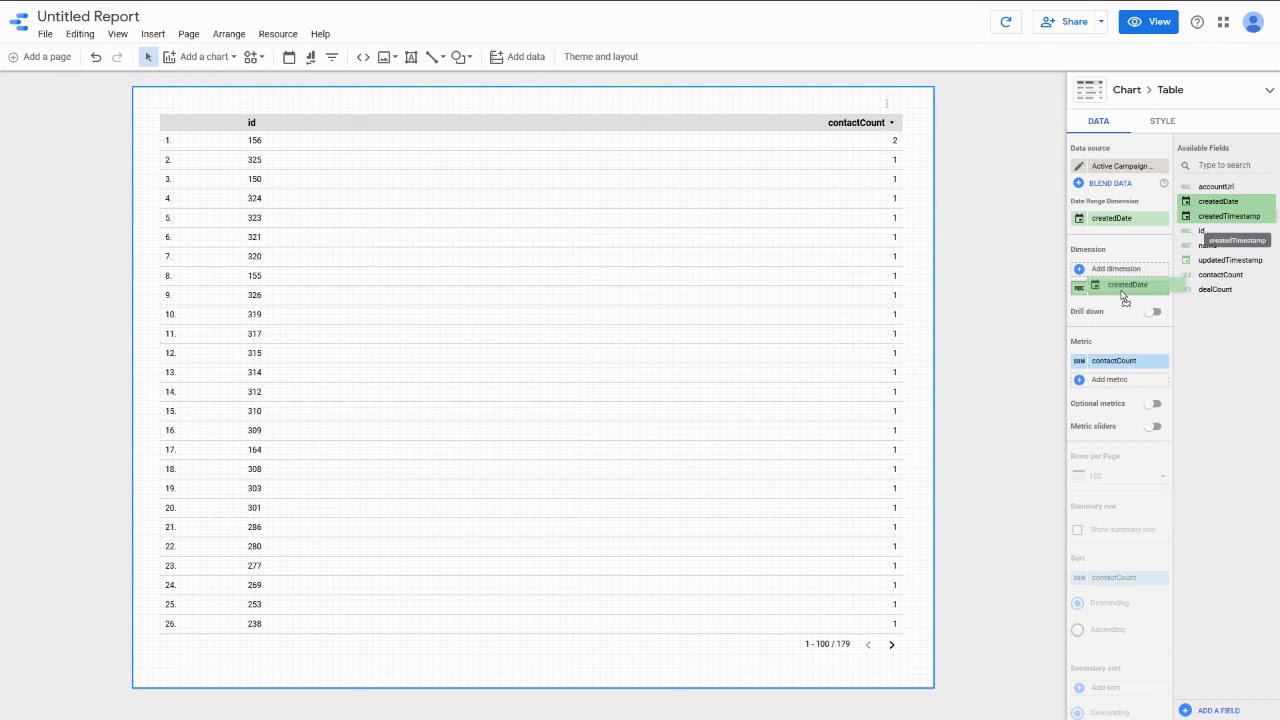Switch to the DATA tab

click(x=1098, y=121)
